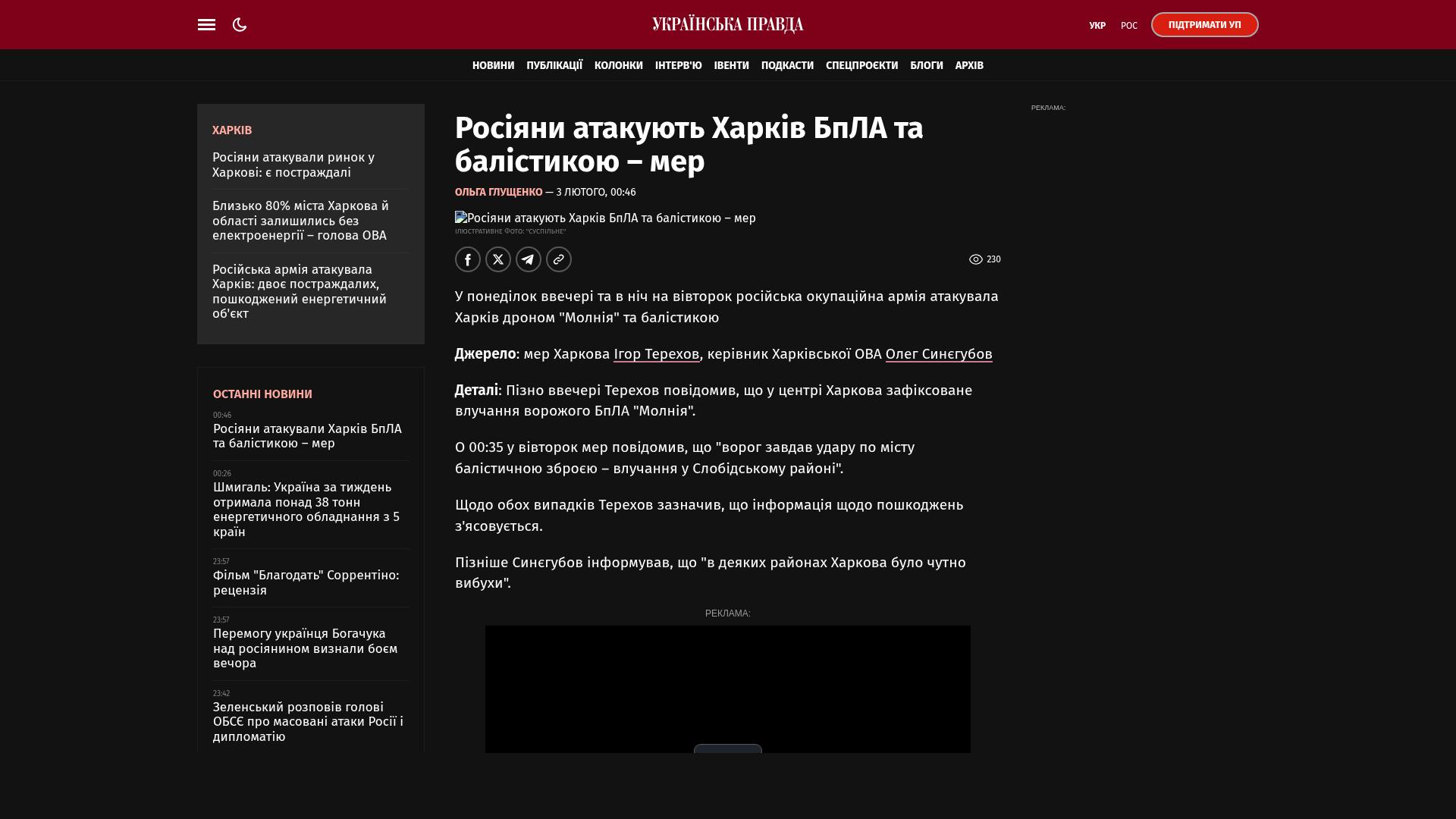Switch language to РОС
Image resolution: width=1456 pixels, height=819 pixels.
[1129, 26]
